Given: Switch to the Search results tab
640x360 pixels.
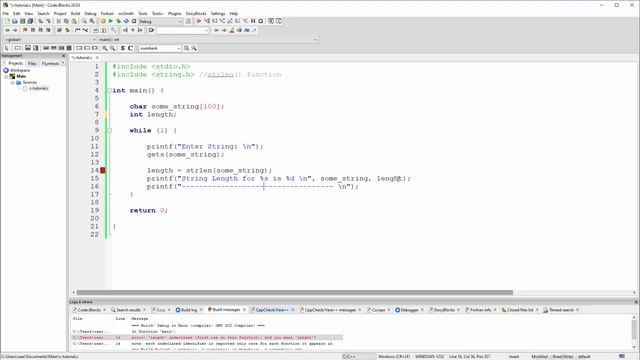Looking at the screenshot, I should (x=126, y=310).
